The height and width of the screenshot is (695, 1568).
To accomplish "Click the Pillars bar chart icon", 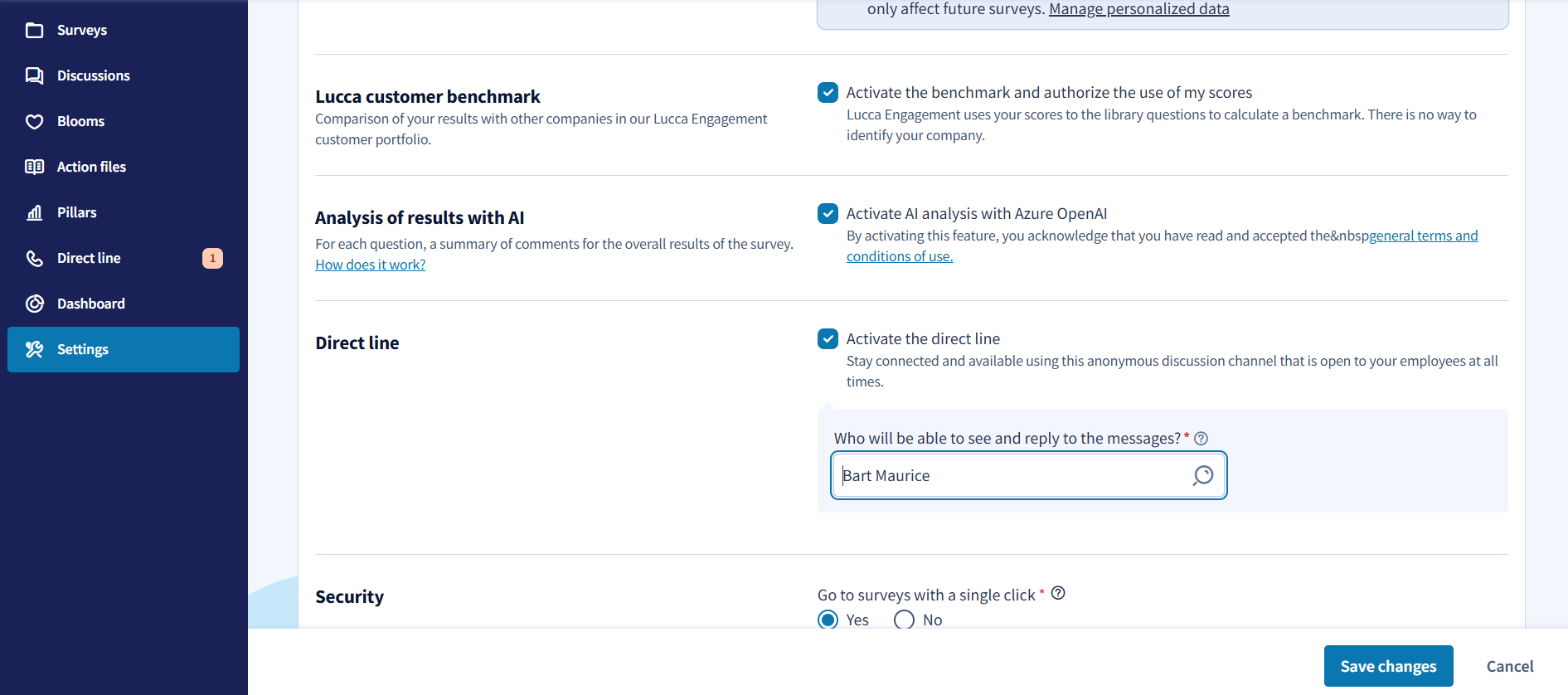I will pos(34,212).
